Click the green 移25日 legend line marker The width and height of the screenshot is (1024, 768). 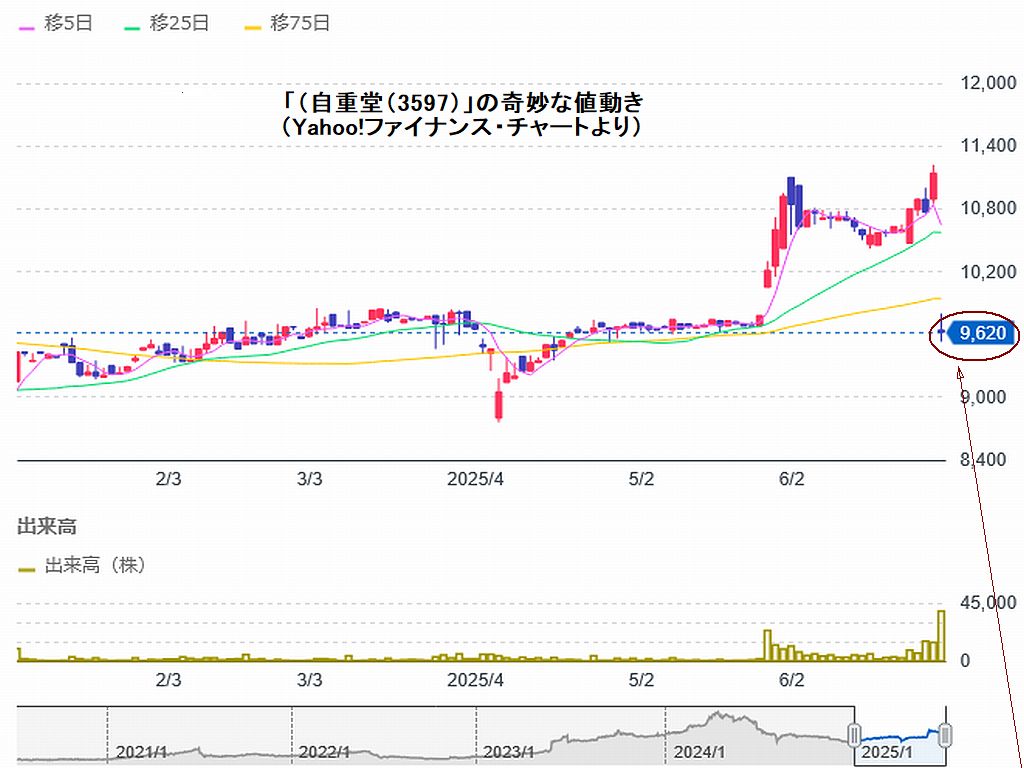[133, 27]
